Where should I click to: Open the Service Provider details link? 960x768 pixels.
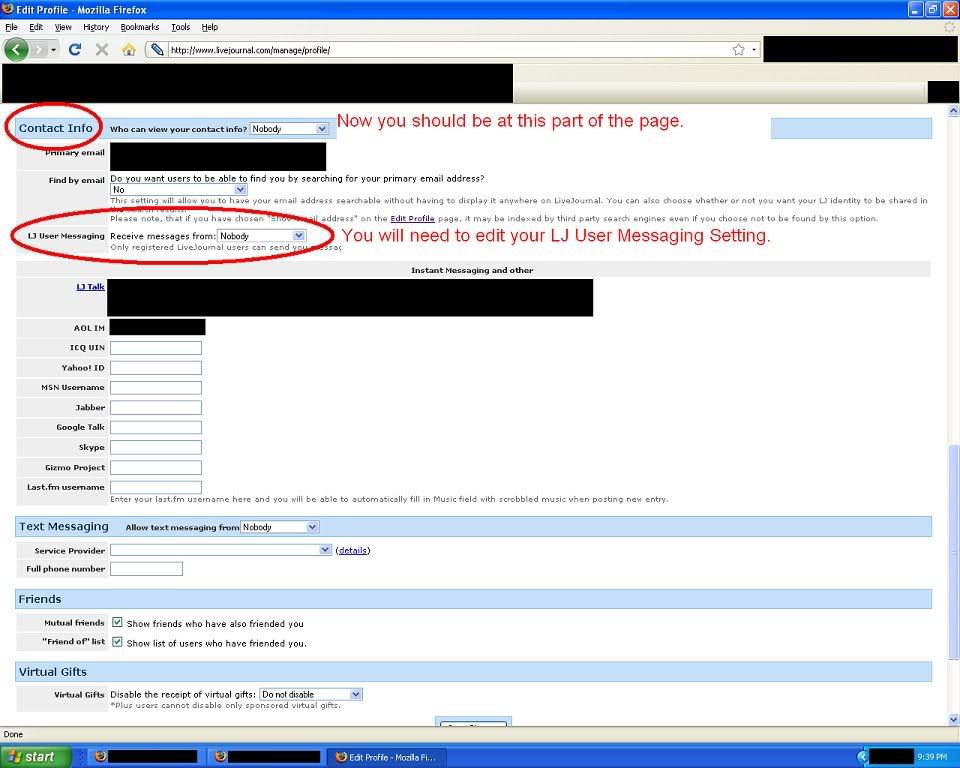click(353, 551)
